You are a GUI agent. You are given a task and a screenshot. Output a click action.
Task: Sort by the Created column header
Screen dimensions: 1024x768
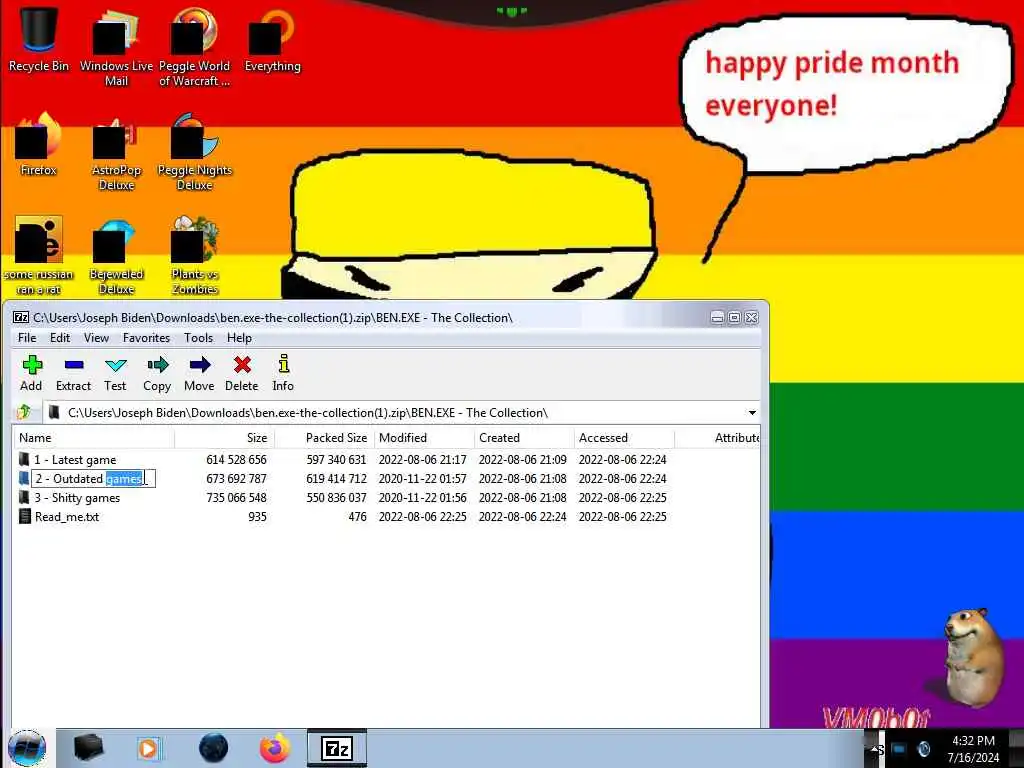(x=524, y=438)
